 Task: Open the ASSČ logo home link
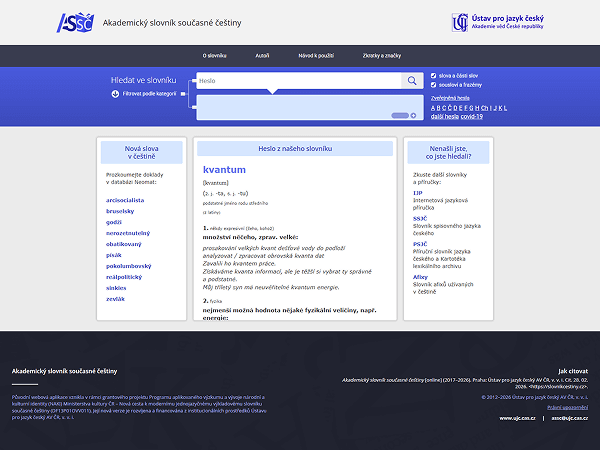[75, 23]
